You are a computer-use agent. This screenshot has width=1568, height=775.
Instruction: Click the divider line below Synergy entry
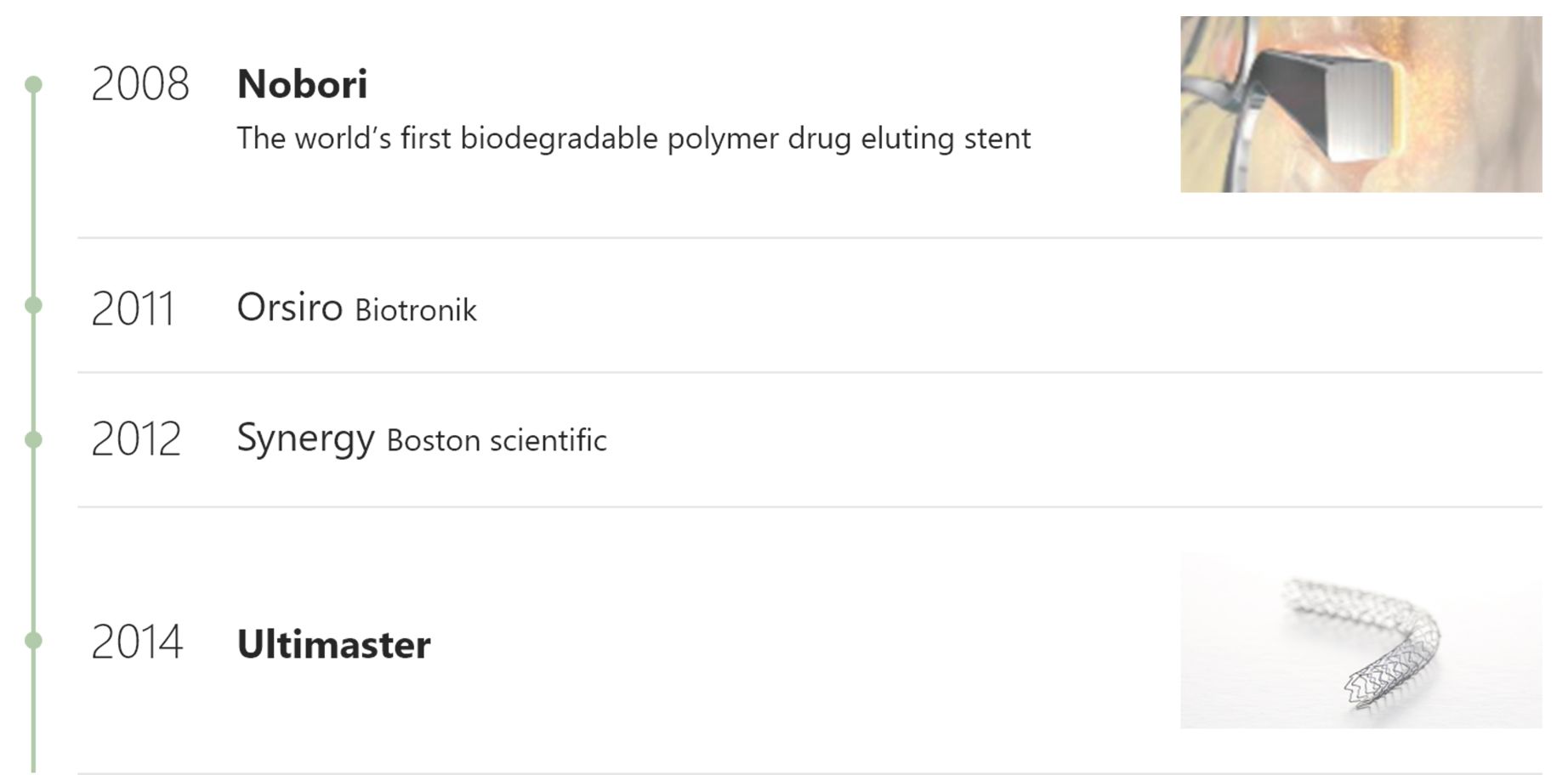[x=810, y=506]
